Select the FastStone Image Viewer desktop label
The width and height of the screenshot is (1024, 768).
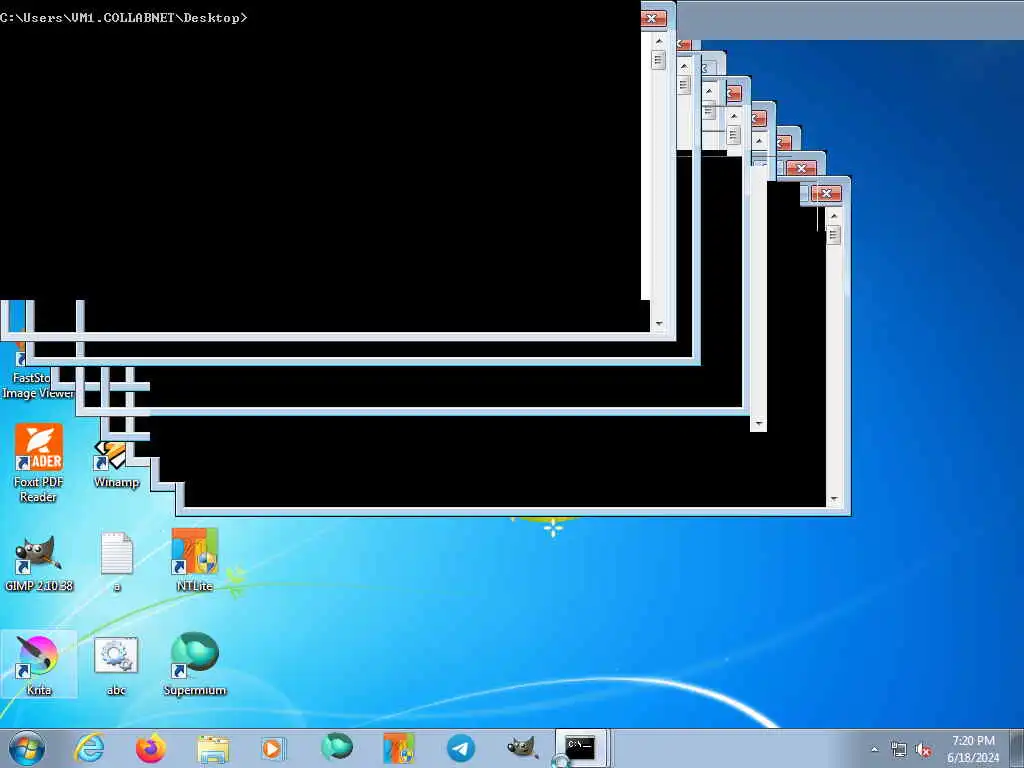38,385
